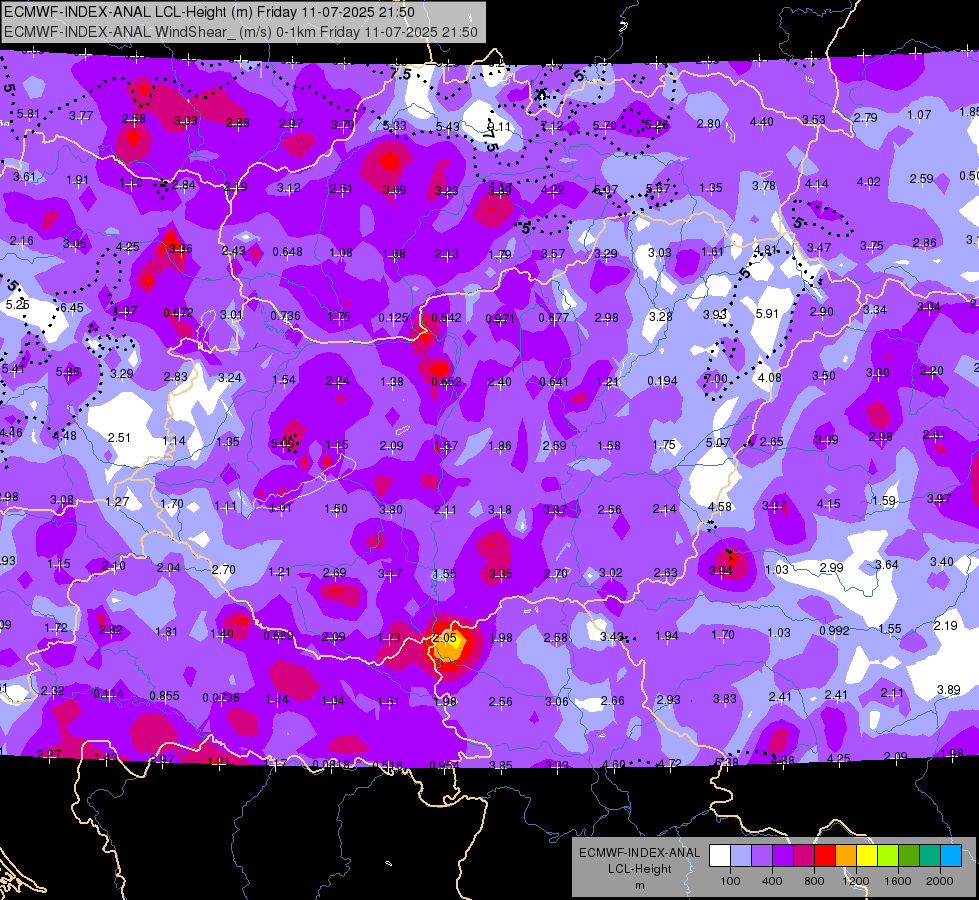The height and width of the screenshot is (900, 979).
Task: Click the legend title ECMWF-INDEX-ANAL
Action: [639, 853]
